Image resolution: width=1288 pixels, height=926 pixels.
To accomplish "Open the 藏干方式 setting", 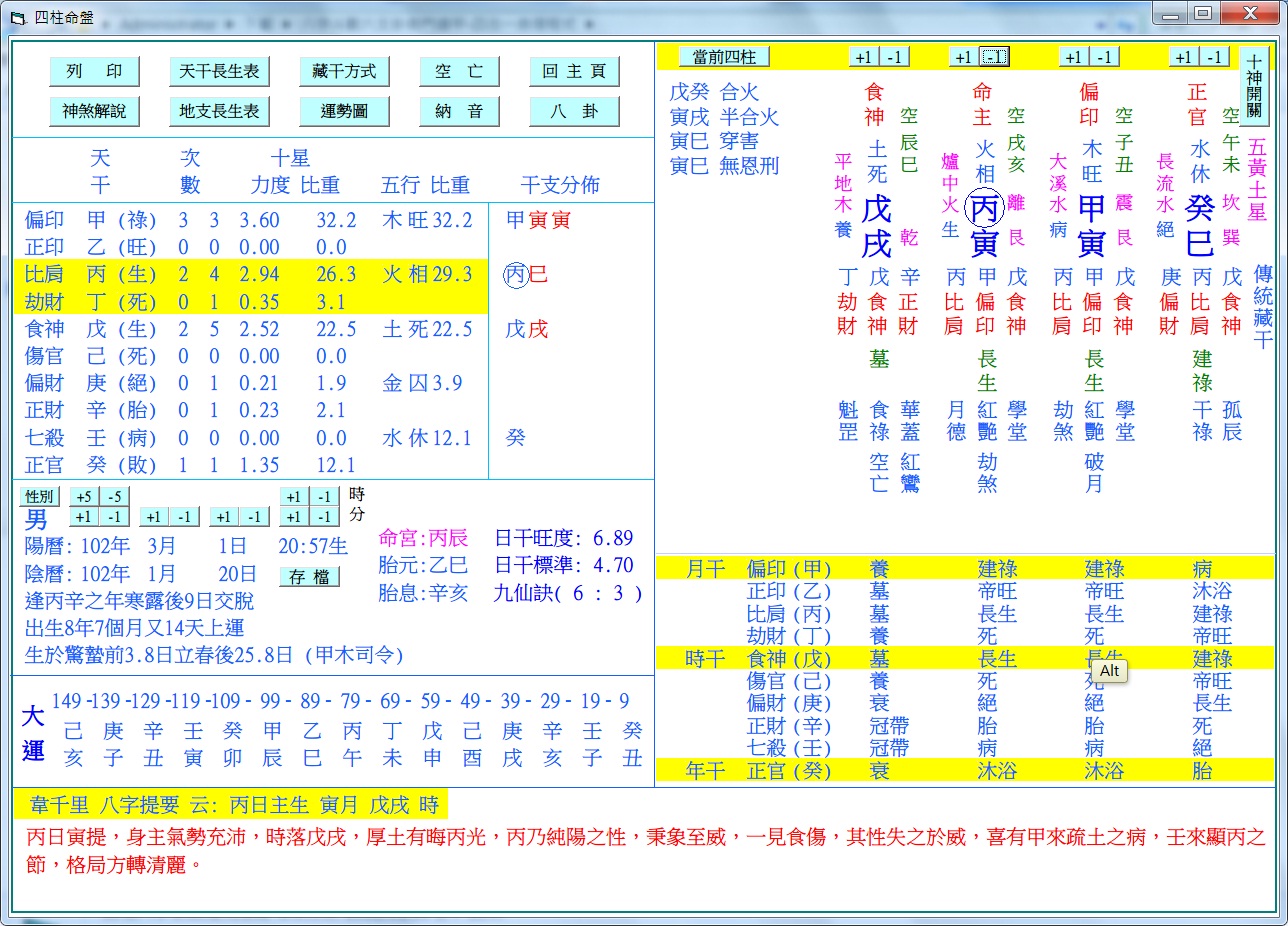I will (344, 72).
